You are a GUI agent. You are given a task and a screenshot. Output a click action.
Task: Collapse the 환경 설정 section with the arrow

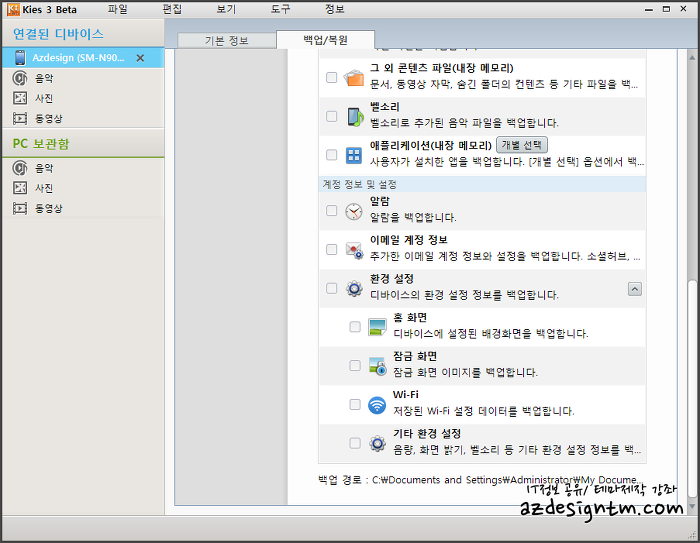tap(635, 289)
